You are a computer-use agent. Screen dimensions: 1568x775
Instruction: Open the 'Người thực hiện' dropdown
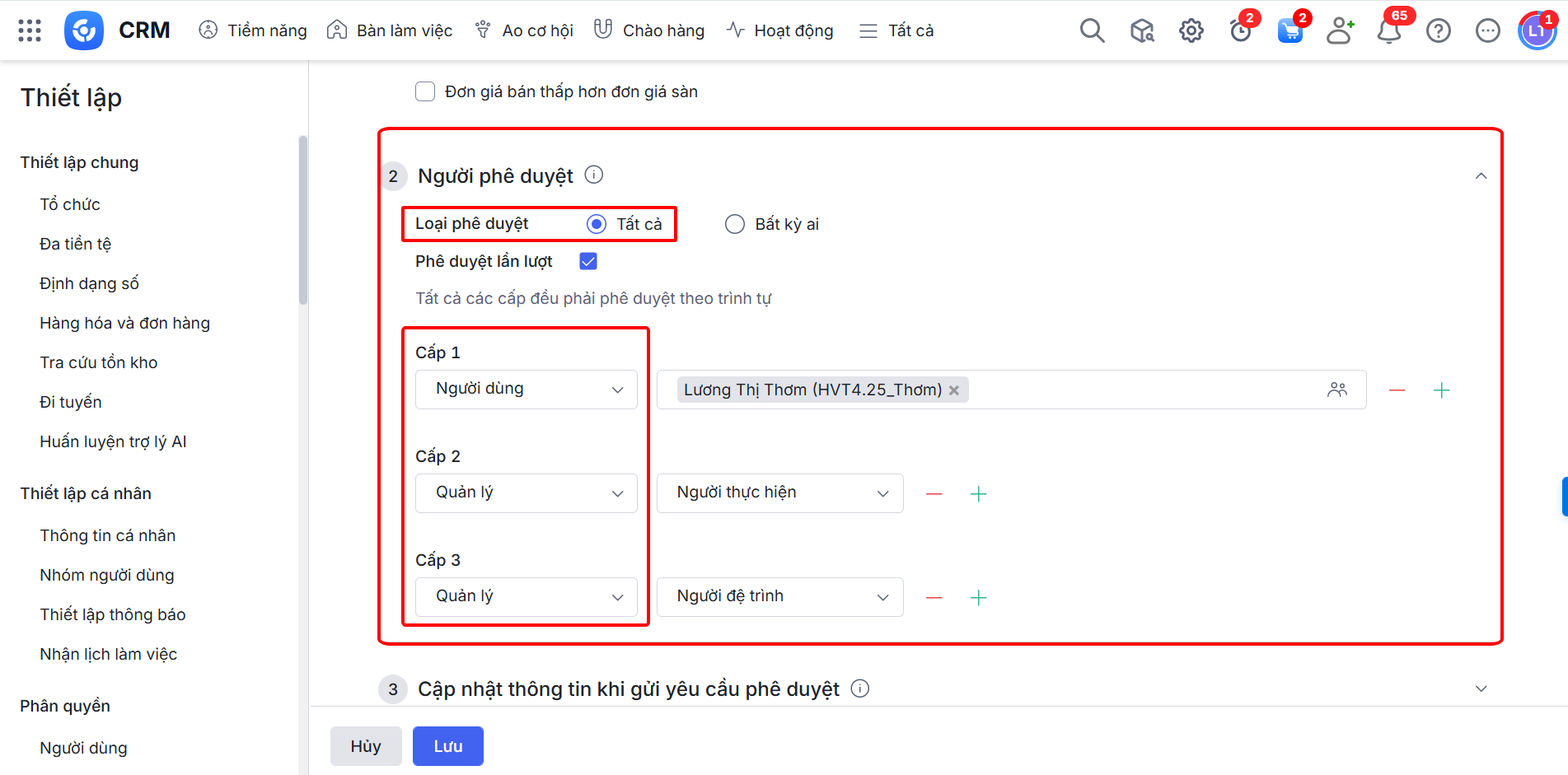[779, 493]
